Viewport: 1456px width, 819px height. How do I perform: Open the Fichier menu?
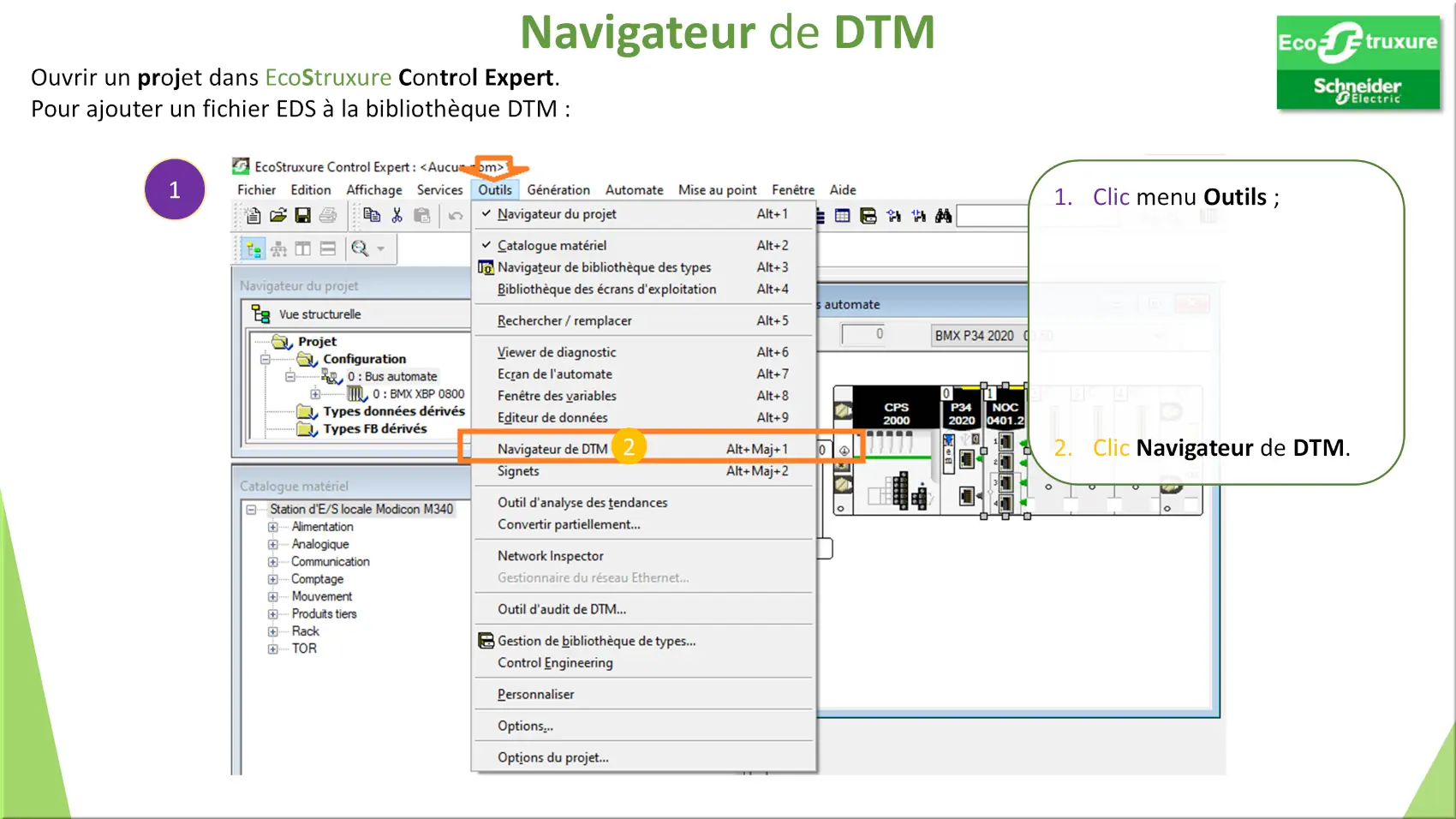click(x=256, y=190)
